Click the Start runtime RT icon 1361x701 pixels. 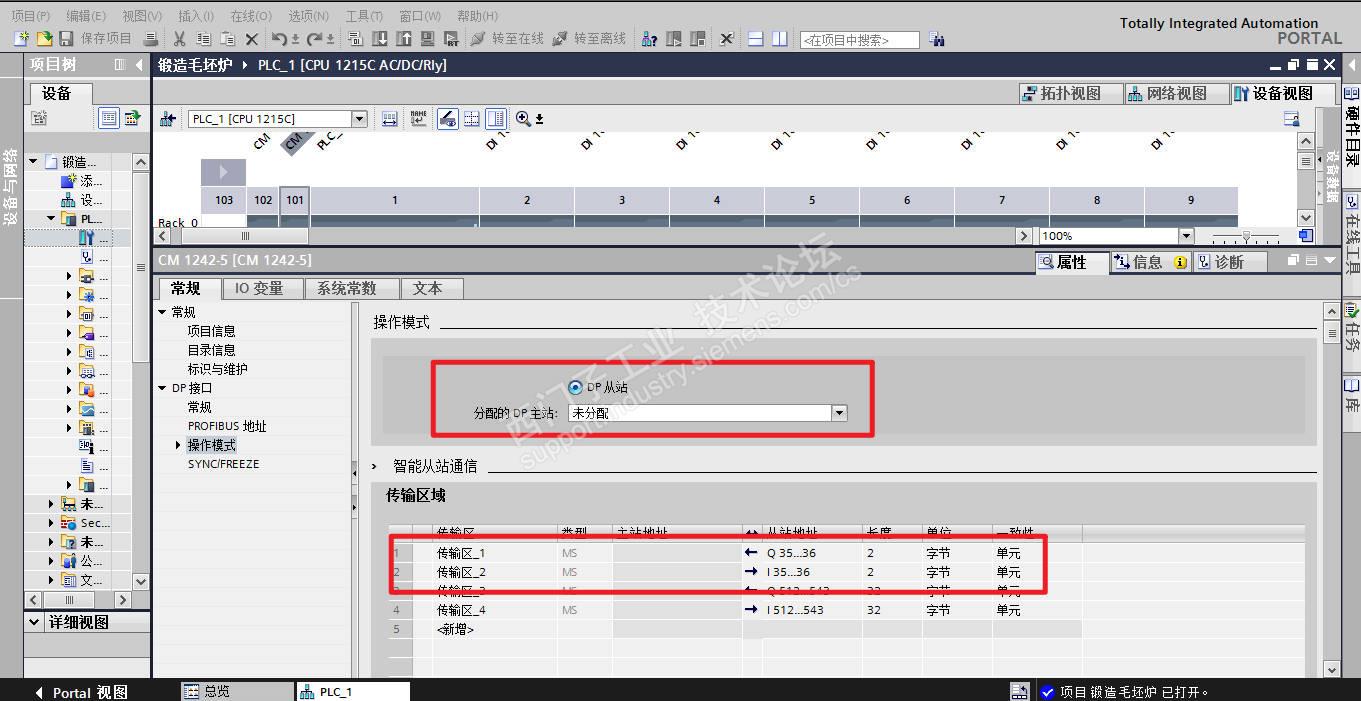[451, 39]
